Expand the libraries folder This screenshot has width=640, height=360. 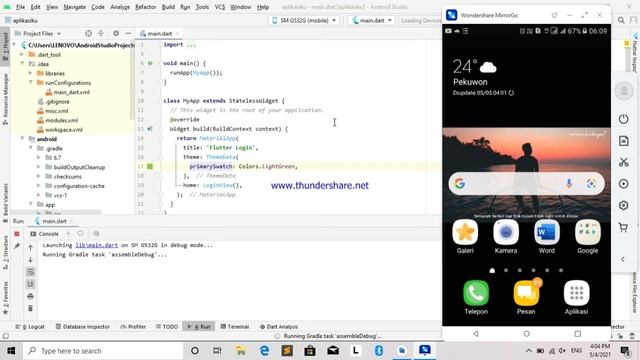coord(31,73)
